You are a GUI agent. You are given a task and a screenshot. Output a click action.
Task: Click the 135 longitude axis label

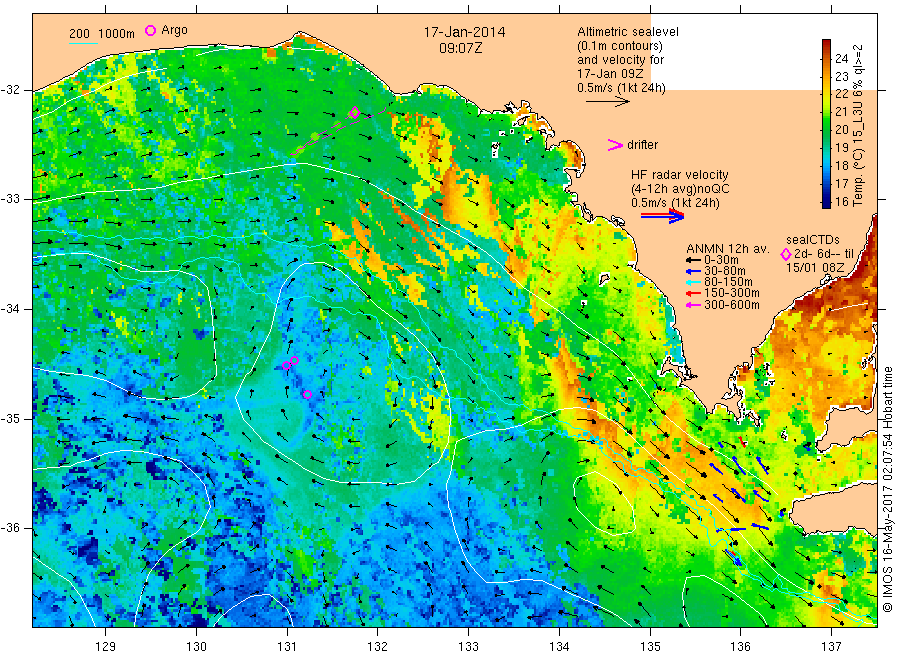pyautogui.click(x=650, y=647)
